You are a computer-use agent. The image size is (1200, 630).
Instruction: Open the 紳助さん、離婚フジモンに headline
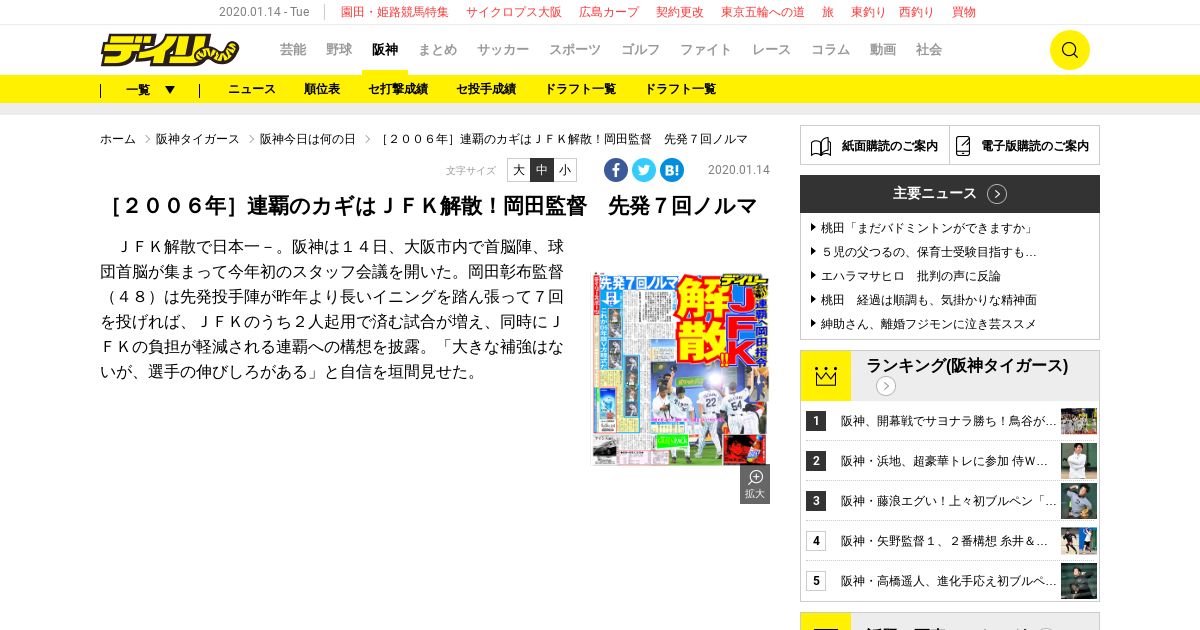[x=929, y=324]
